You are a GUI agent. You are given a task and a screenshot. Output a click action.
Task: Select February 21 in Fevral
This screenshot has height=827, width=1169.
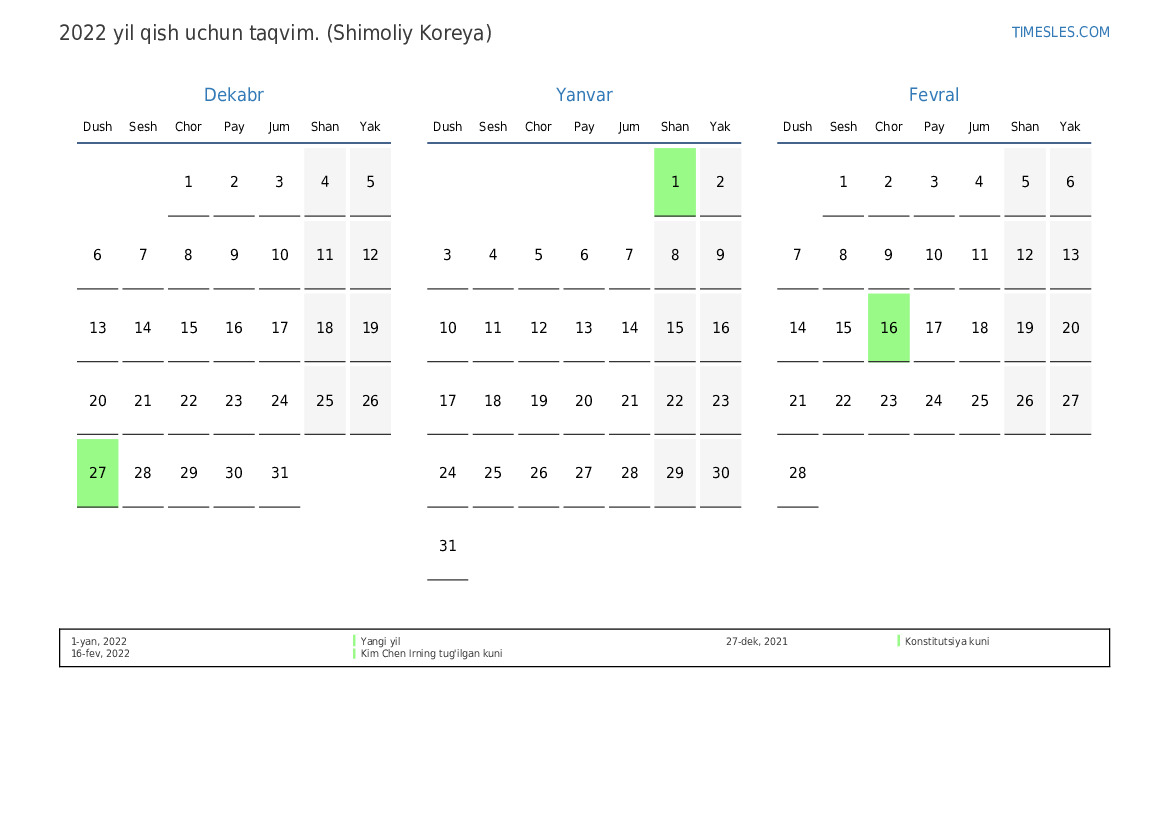pyautogui.click(x=798, y=400)
